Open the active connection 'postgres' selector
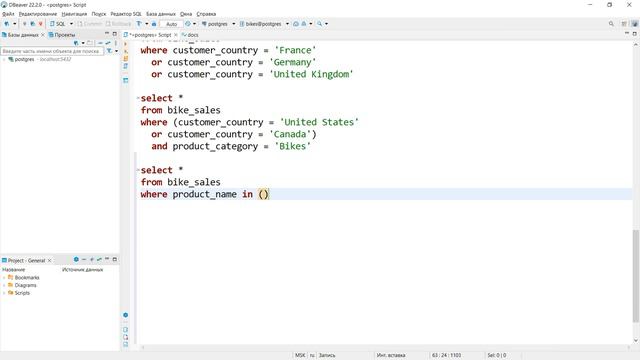The image size is (640, 360). 218,24
